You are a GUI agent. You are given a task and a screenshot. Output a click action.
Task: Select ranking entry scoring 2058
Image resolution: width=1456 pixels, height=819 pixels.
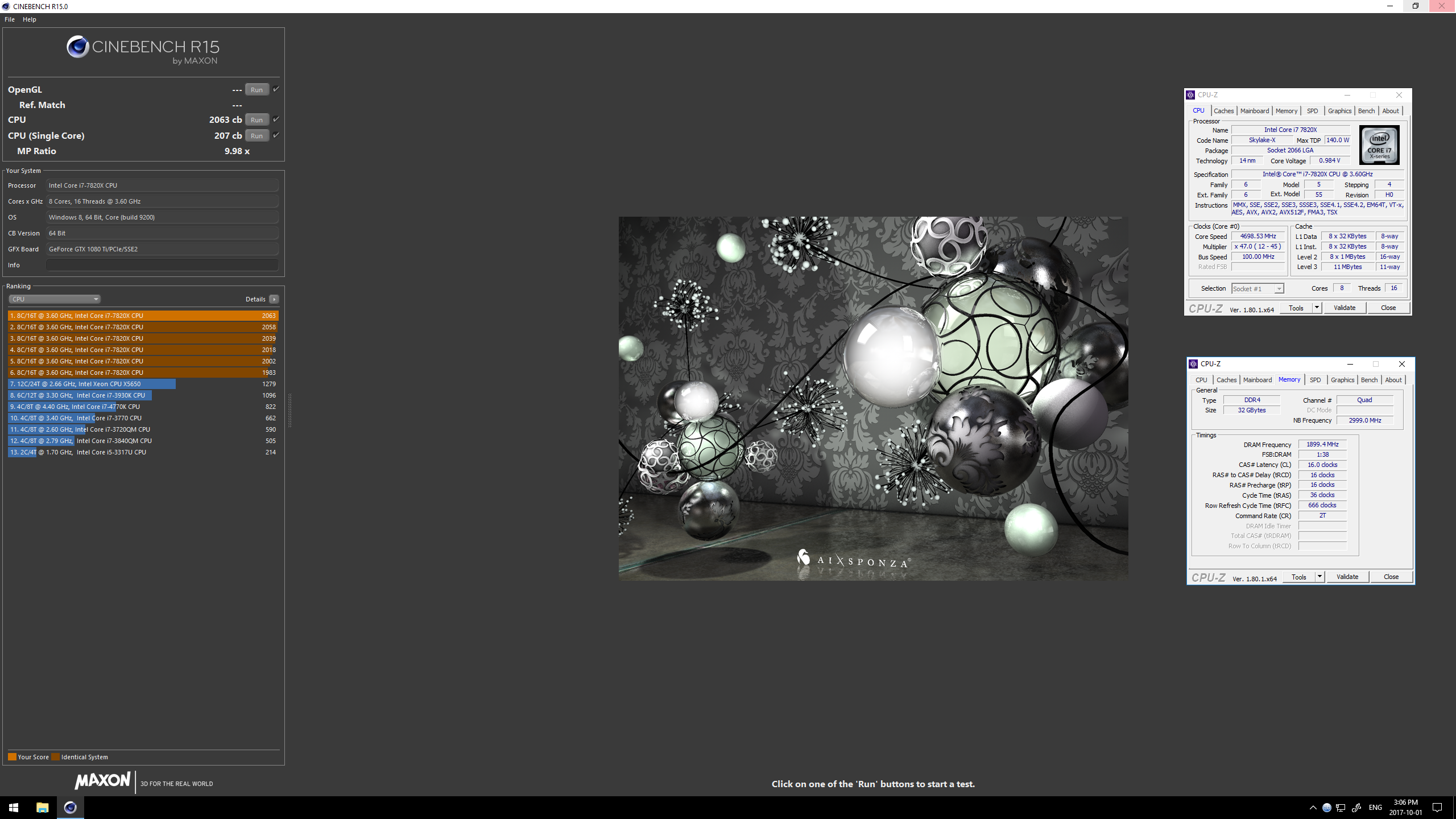(x=143, y=327)
